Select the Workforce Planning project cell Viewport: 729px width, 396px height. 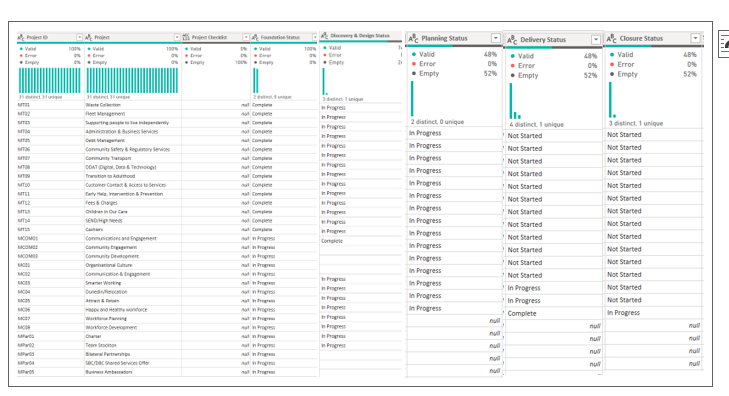tap(133, 319)
